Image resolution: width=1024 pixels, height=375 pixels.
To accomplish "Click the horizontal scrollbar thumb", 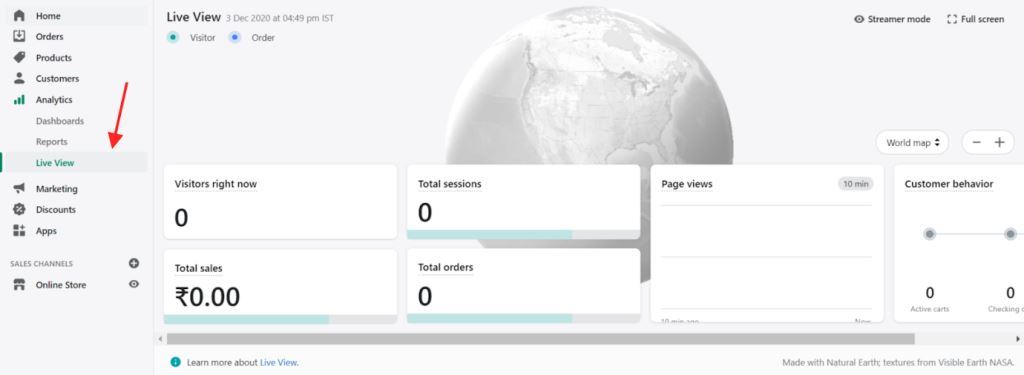I will coord(541,338).
